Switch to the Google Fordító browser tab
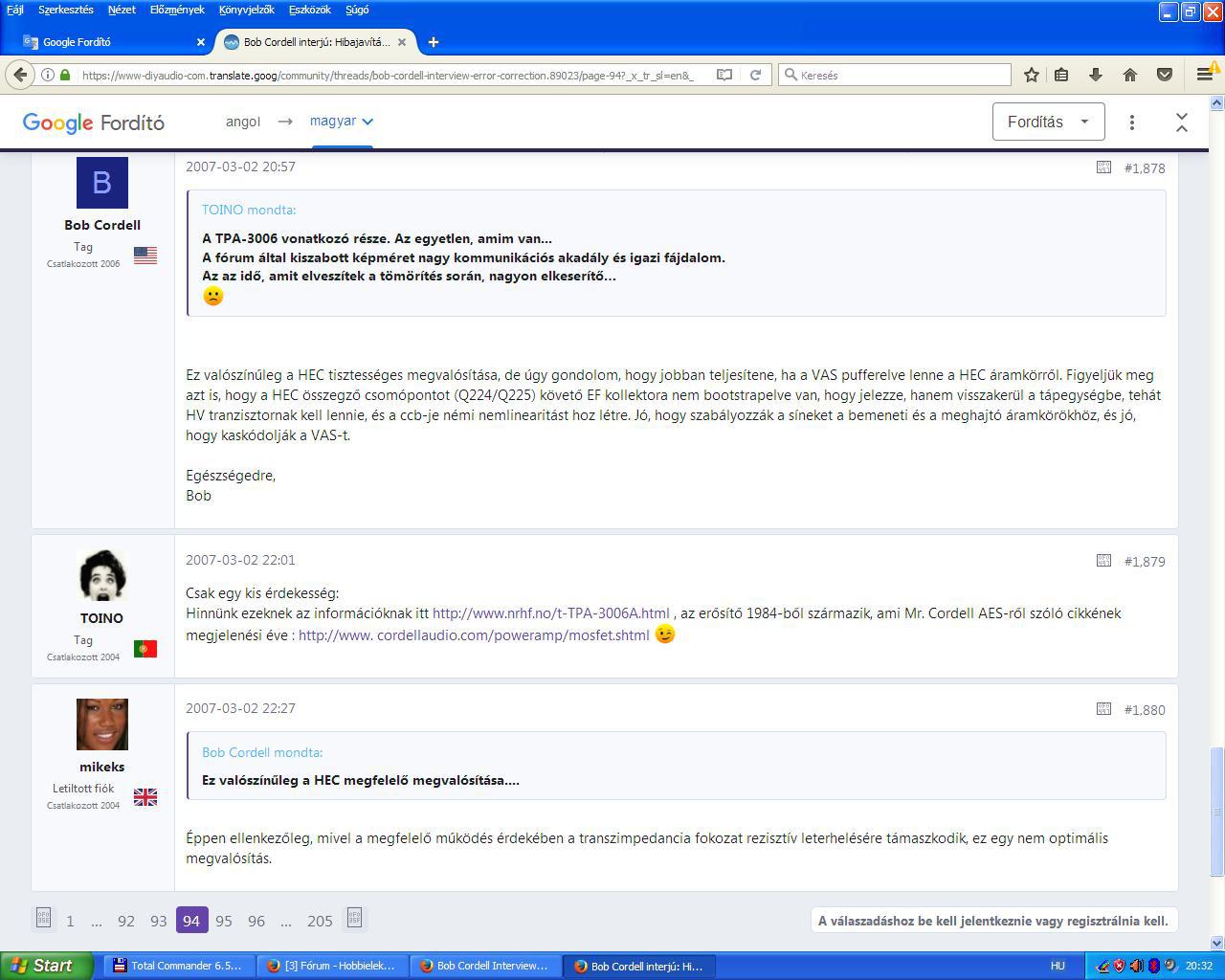The image size is (1225, 980). tap(114, 42)
